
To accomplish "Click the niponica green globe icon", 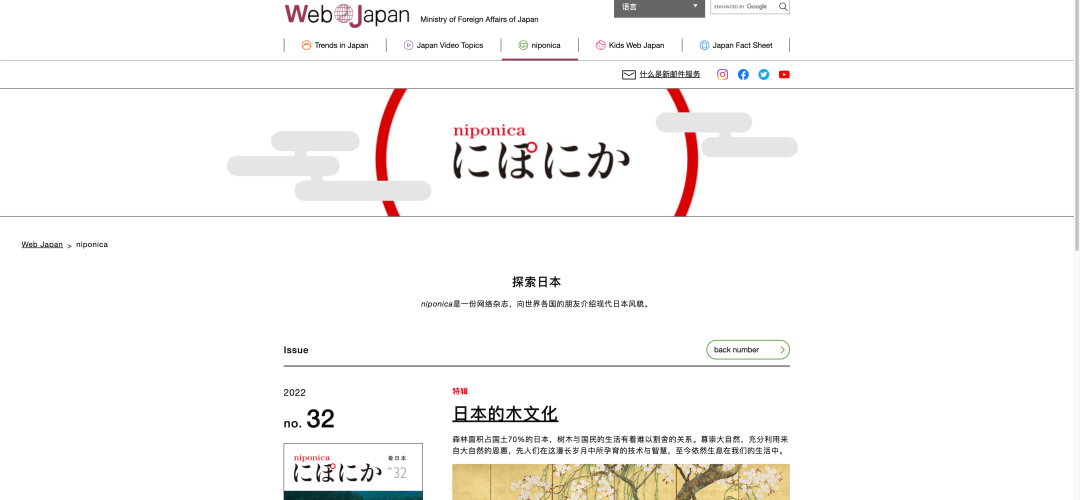I will coord(523,45).
